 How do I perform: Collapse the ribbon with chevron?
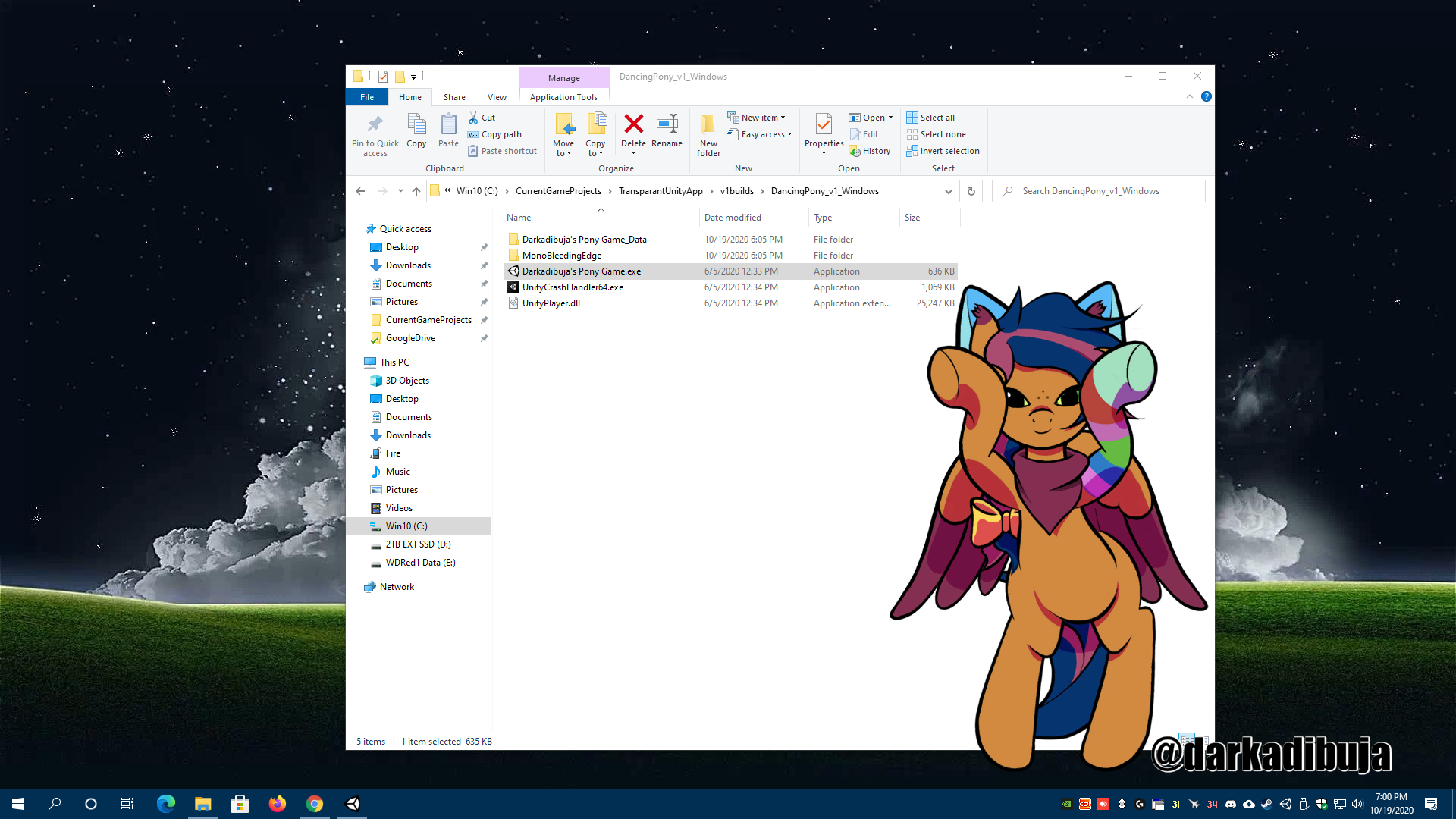pos(1189,96)
